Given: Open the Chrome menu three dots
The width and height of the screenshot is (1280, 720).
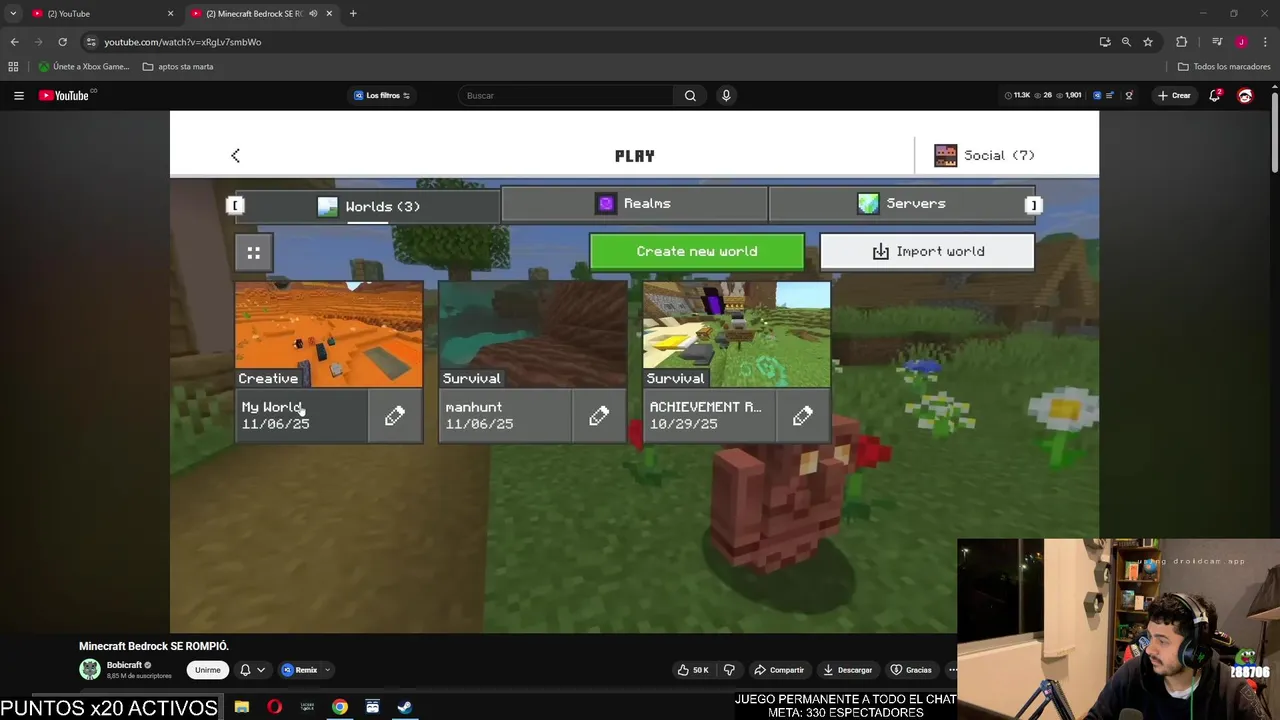Looking at the screenshot, I should click(1265, 42).
